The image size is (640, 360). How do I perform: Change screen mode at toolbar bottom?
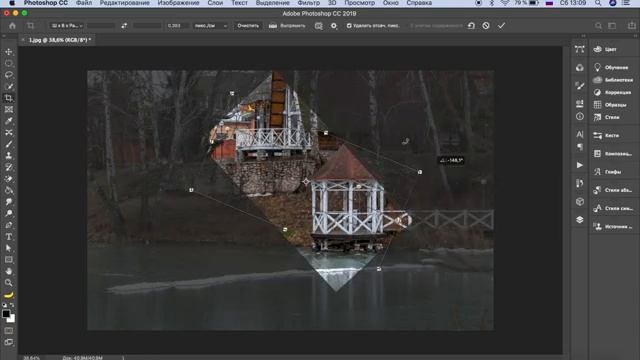[9, 342]
